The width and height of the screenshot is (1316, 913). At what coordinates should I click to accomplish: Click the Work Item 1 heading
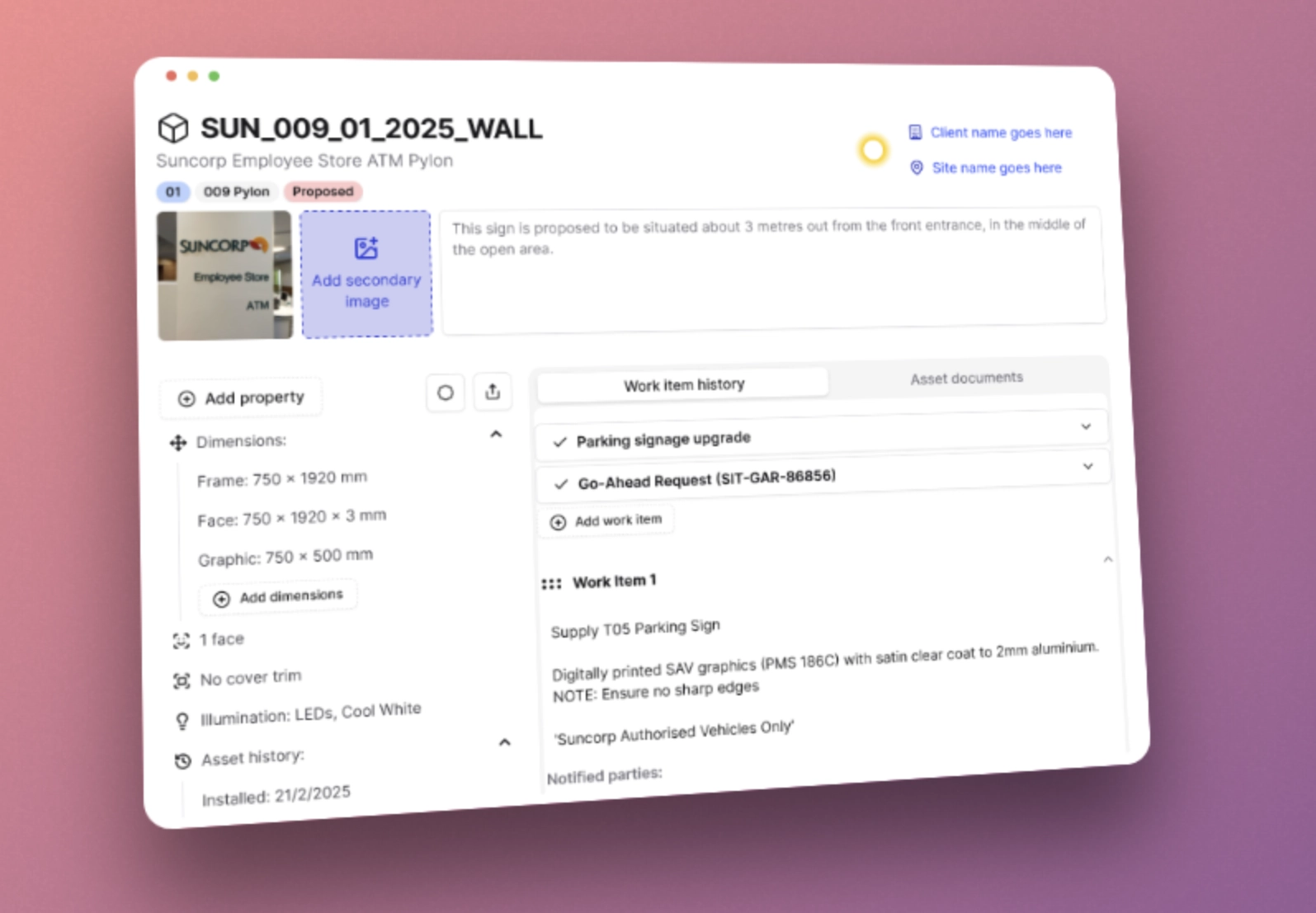pos(615,581)
